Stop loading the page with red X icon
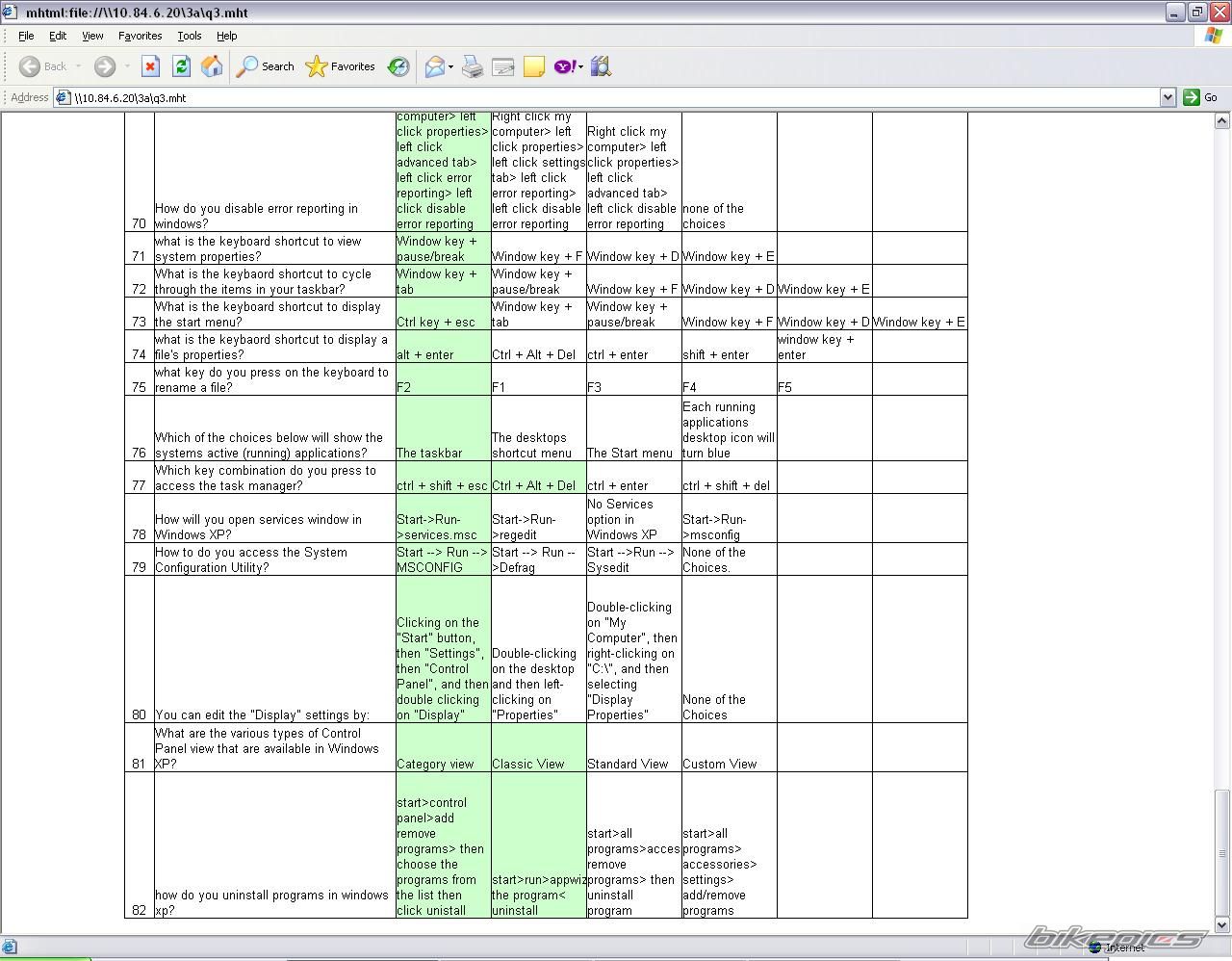 pyautogui.click(x=150, y=66)
